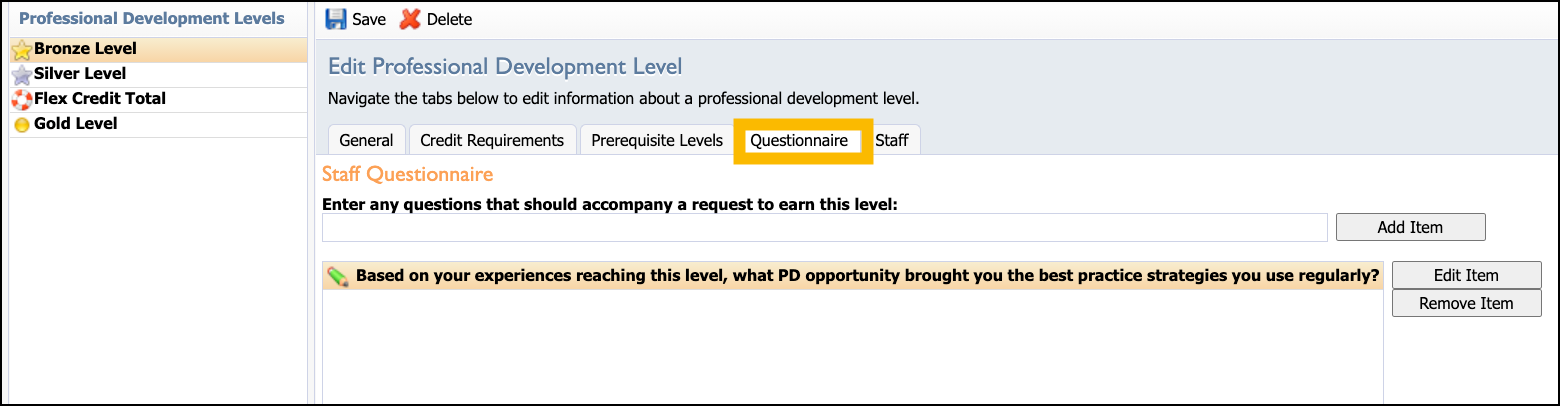Screen dimensions: 1560x406
Task: Switch to the General tab
Action: coord(366,140)
